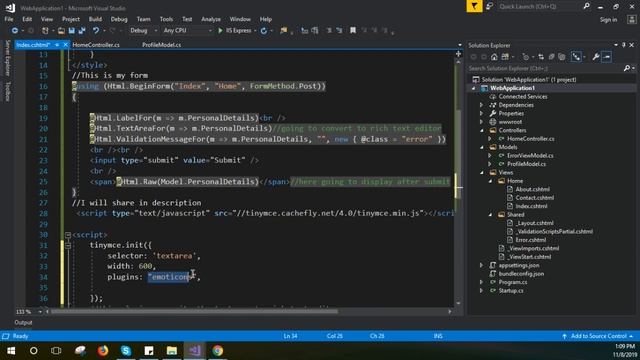640x360 pixels.
Task: Click the Find in Files toolbar icon
Action: pos(284,31)
